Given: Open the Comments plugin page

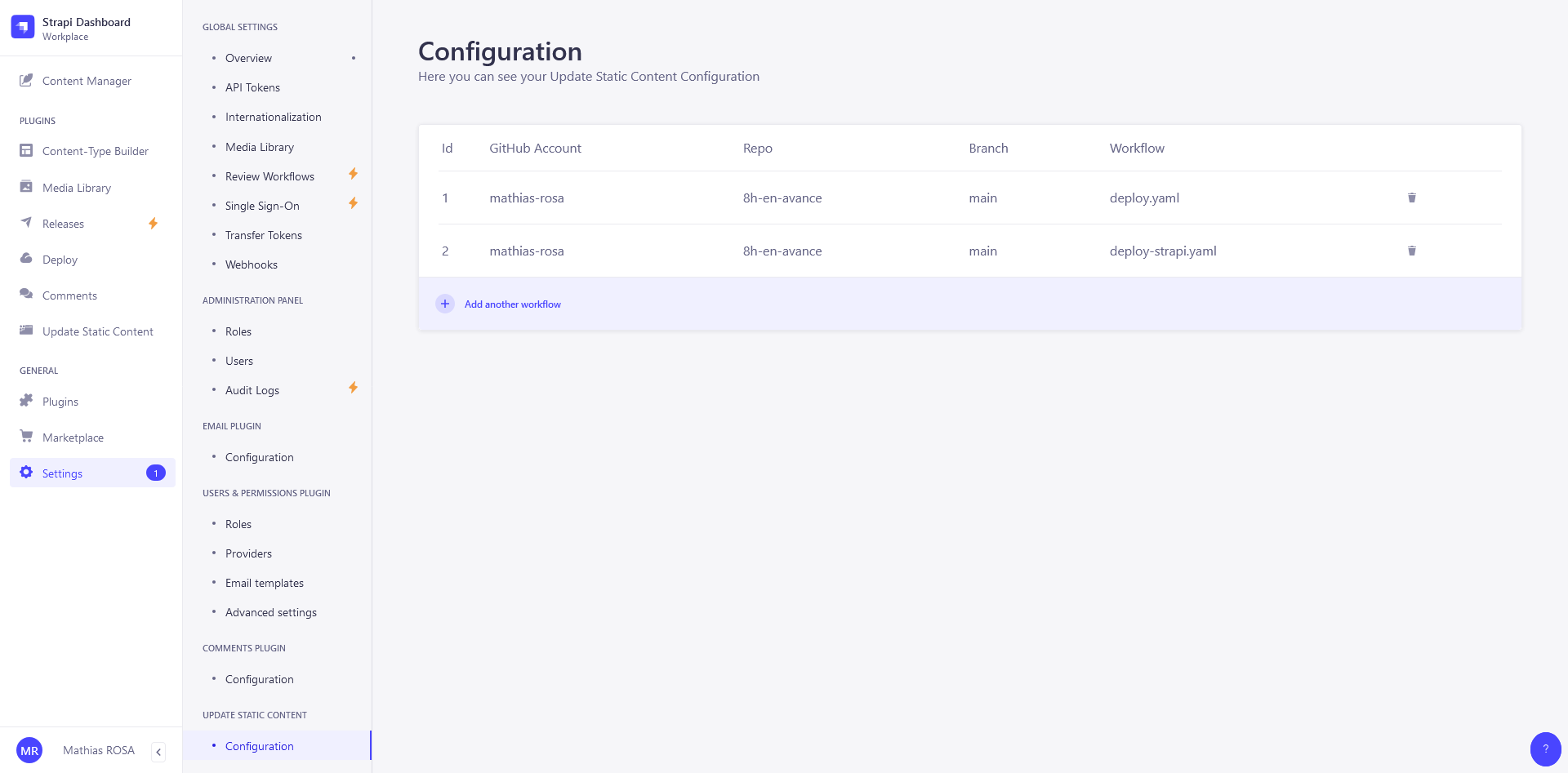Looking at the screenshot, I should (x=69, y=295).
